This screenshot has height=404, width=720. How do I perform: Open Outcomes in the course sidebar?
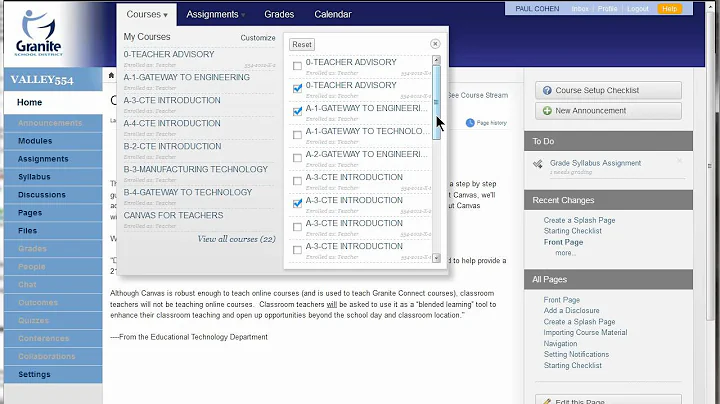[53, 302]
